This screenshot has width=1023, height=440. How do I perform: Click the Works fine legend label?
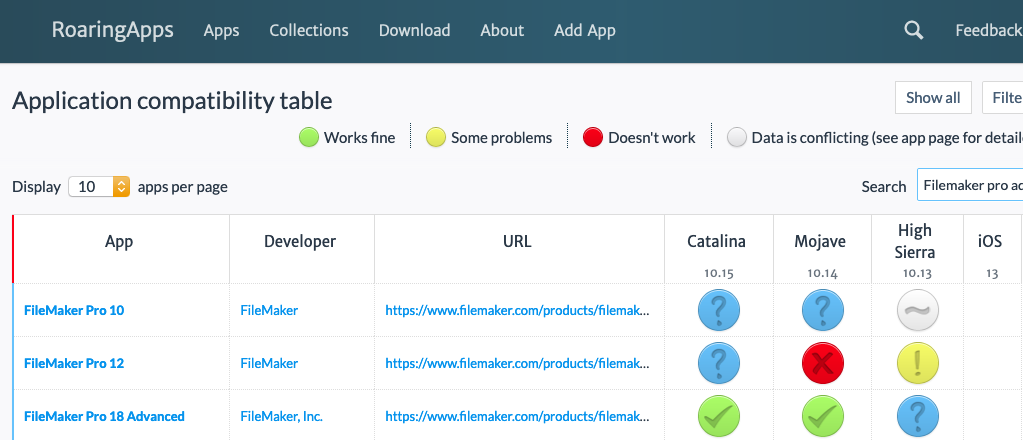(x=359, y=138)
